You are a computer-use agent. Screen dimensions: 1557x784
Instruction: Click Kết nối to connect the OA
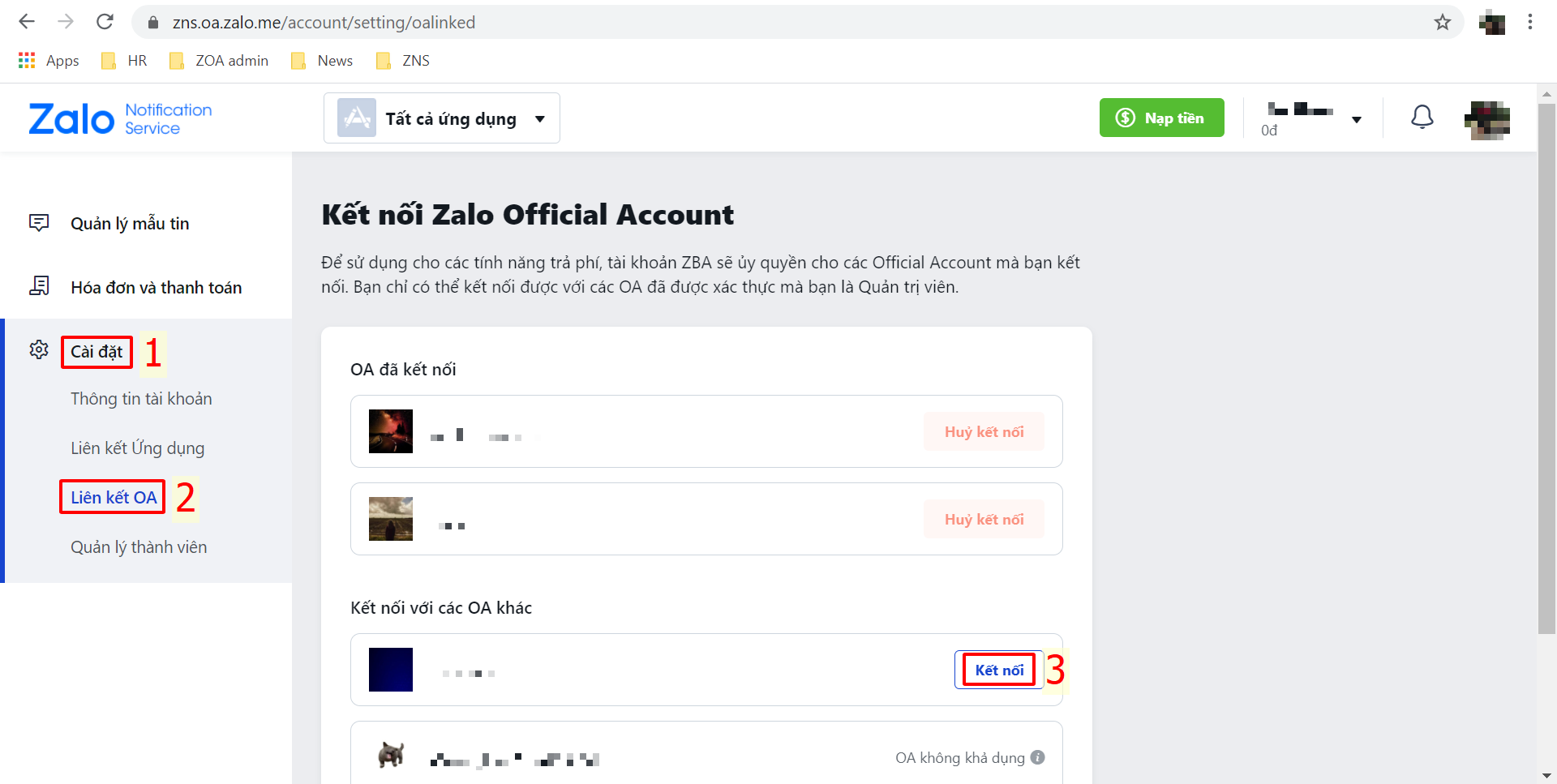tap(998, 670)
